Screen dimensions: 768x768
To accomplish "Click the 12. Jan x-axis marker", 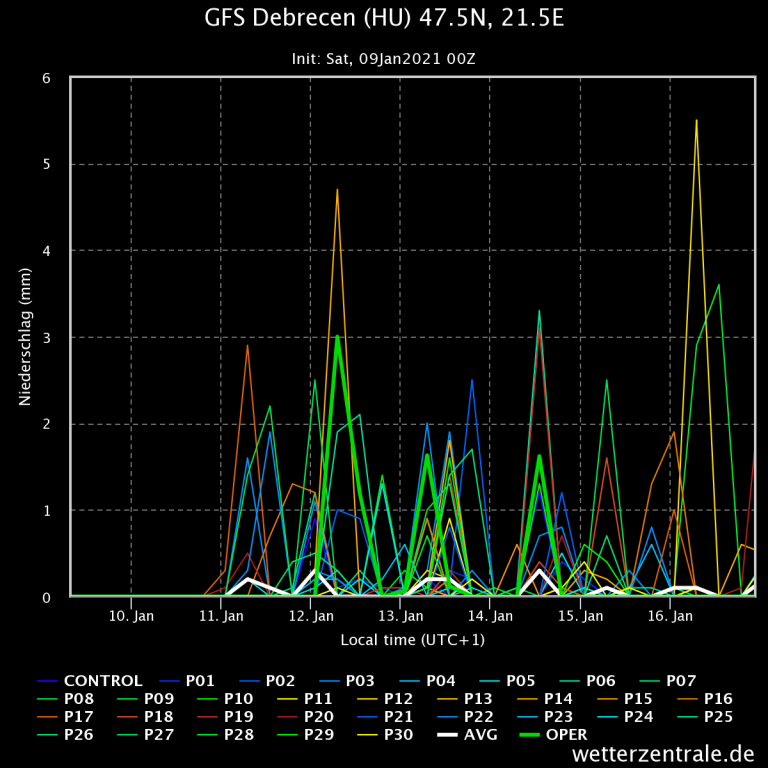I will coord(311,617).
